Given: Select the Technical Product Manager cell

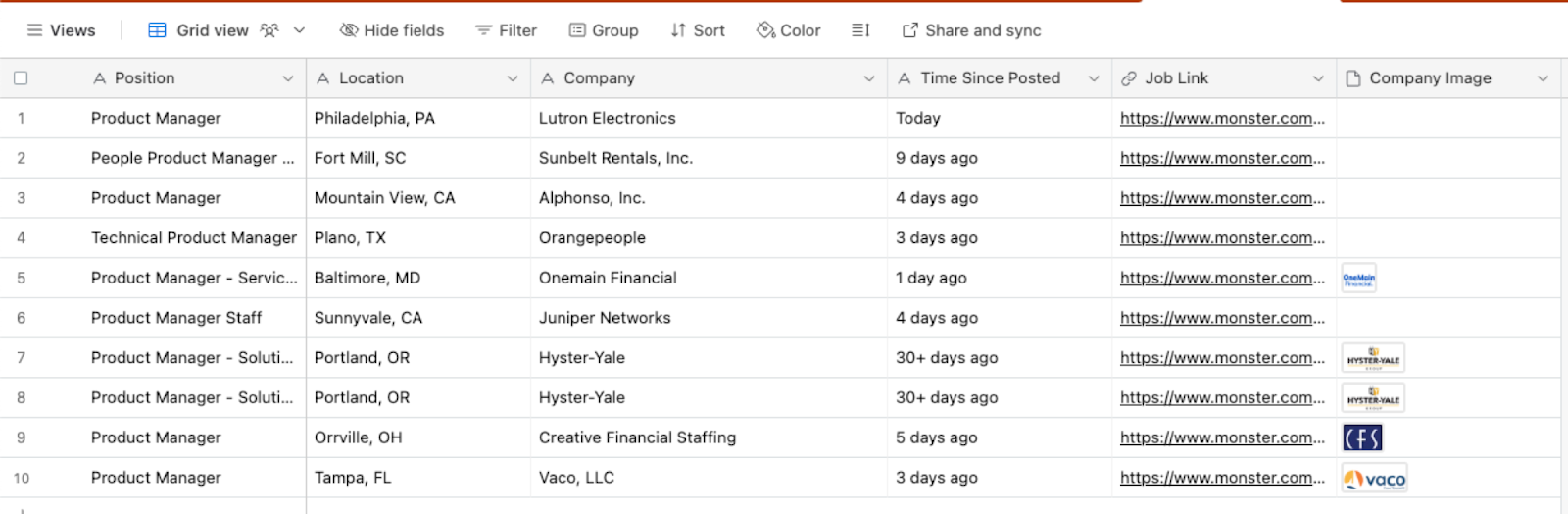Looking at the screenshot, I should [x=194, y=237].
